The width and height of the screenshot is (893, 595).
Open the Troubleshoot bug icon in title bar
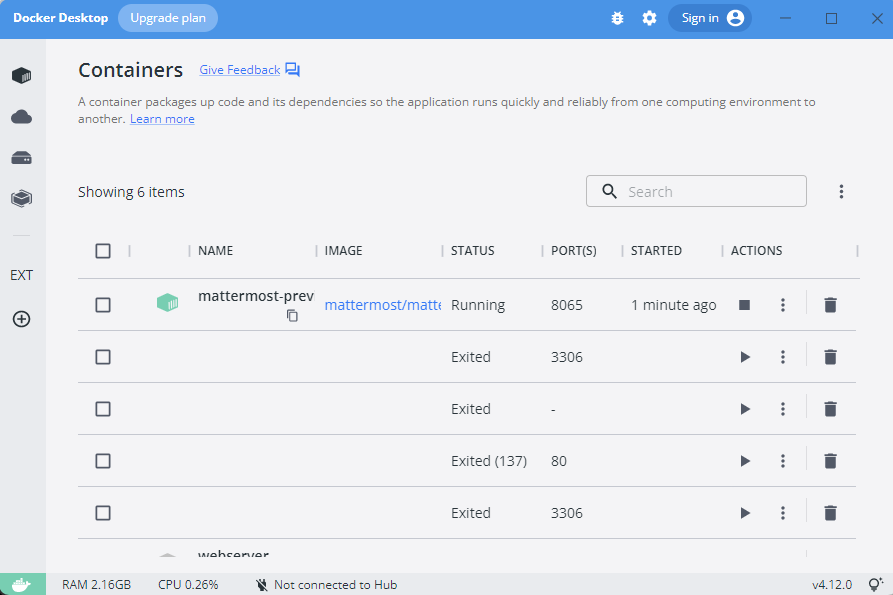pyautogui.click(x=617, y=18)
